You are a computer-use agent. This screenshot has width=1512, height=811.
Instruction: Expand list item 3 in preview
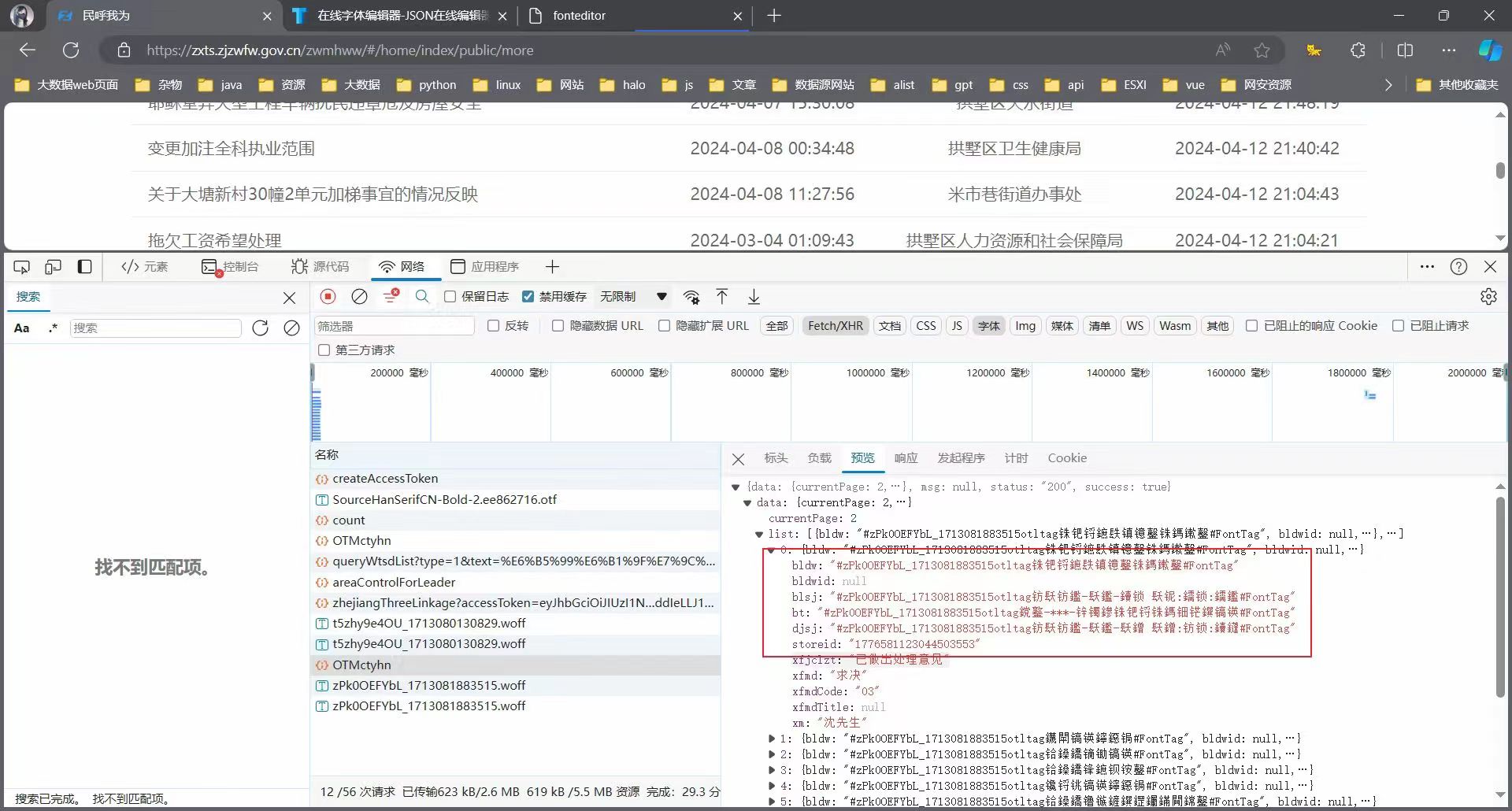tap(772, 771)
